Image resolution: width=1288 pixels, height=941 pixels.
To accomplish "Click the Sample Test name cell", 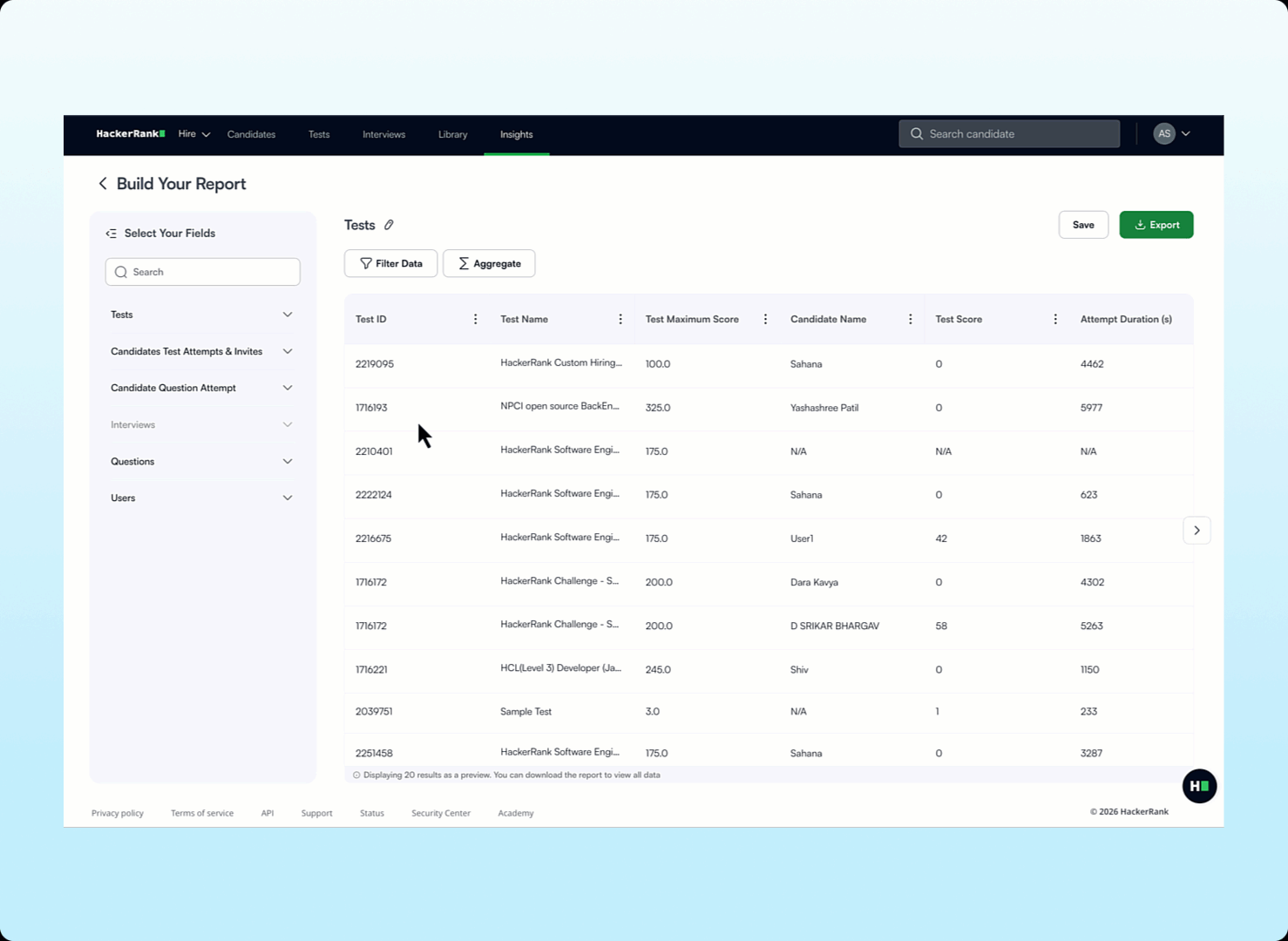I will (x=525, y=712).
